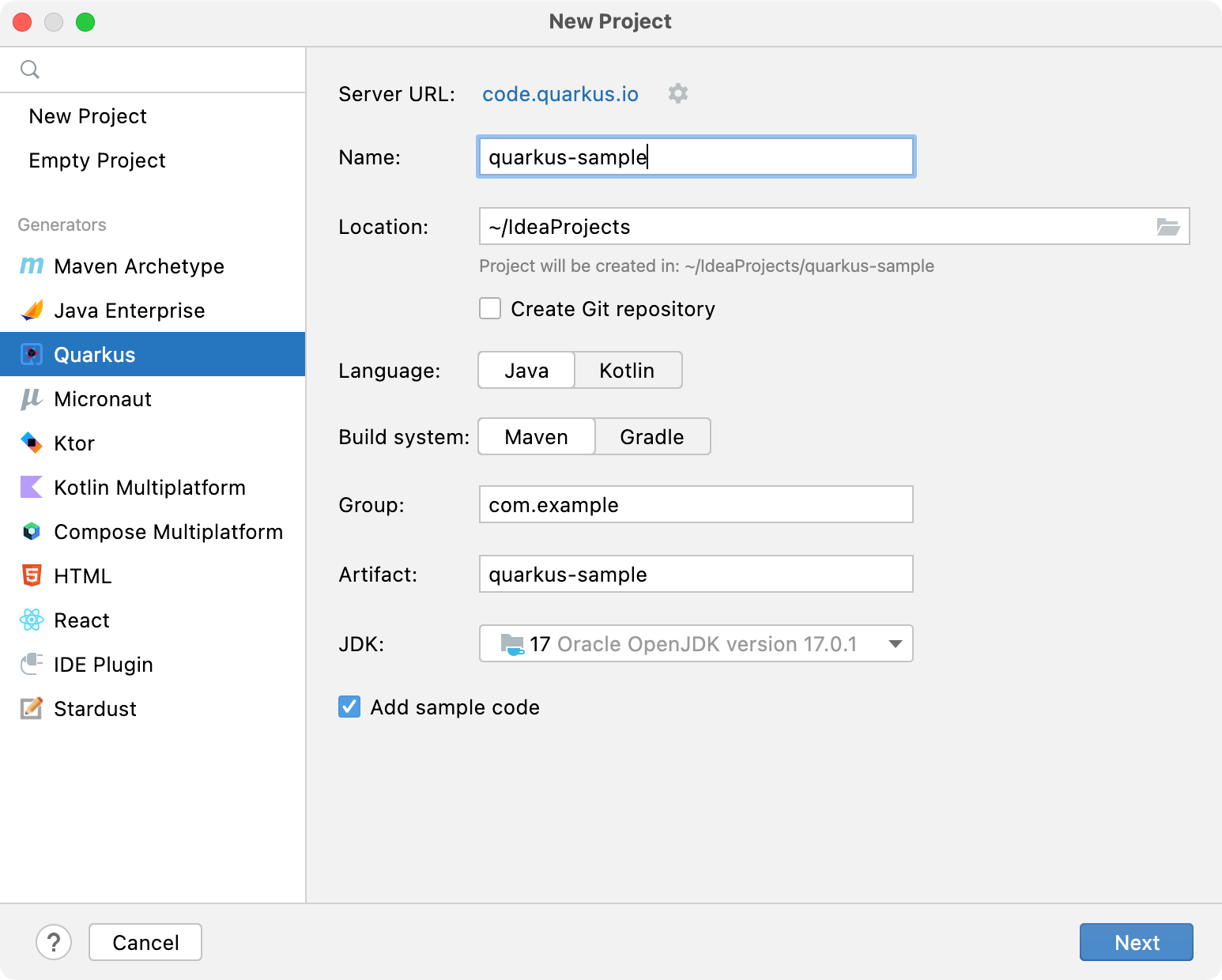1222x980 pixels.
Task: Uncheck Add sample code checkbox
Action: [x=349, y=707]
